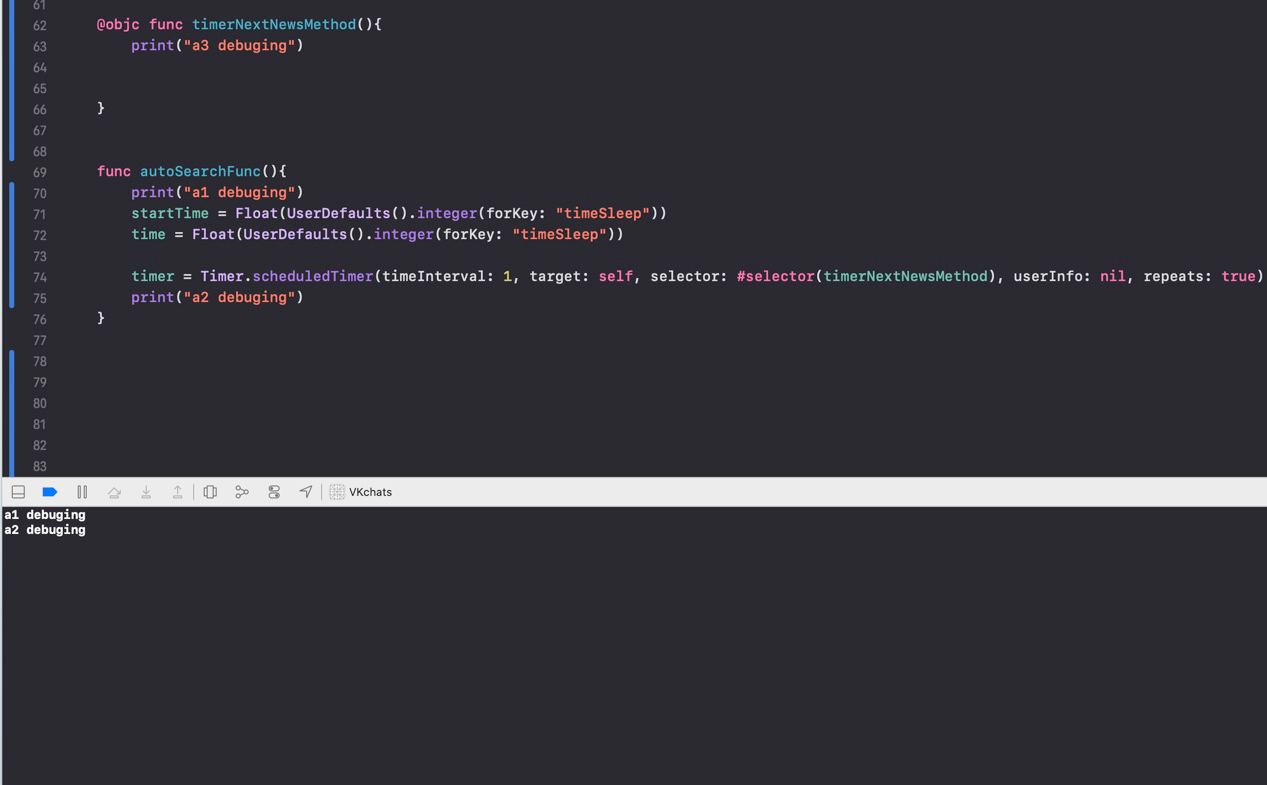Click the VKchats app grid icon
Image resolution: width=1267 pixels, height=785 pixels.
tap(337, 492)
